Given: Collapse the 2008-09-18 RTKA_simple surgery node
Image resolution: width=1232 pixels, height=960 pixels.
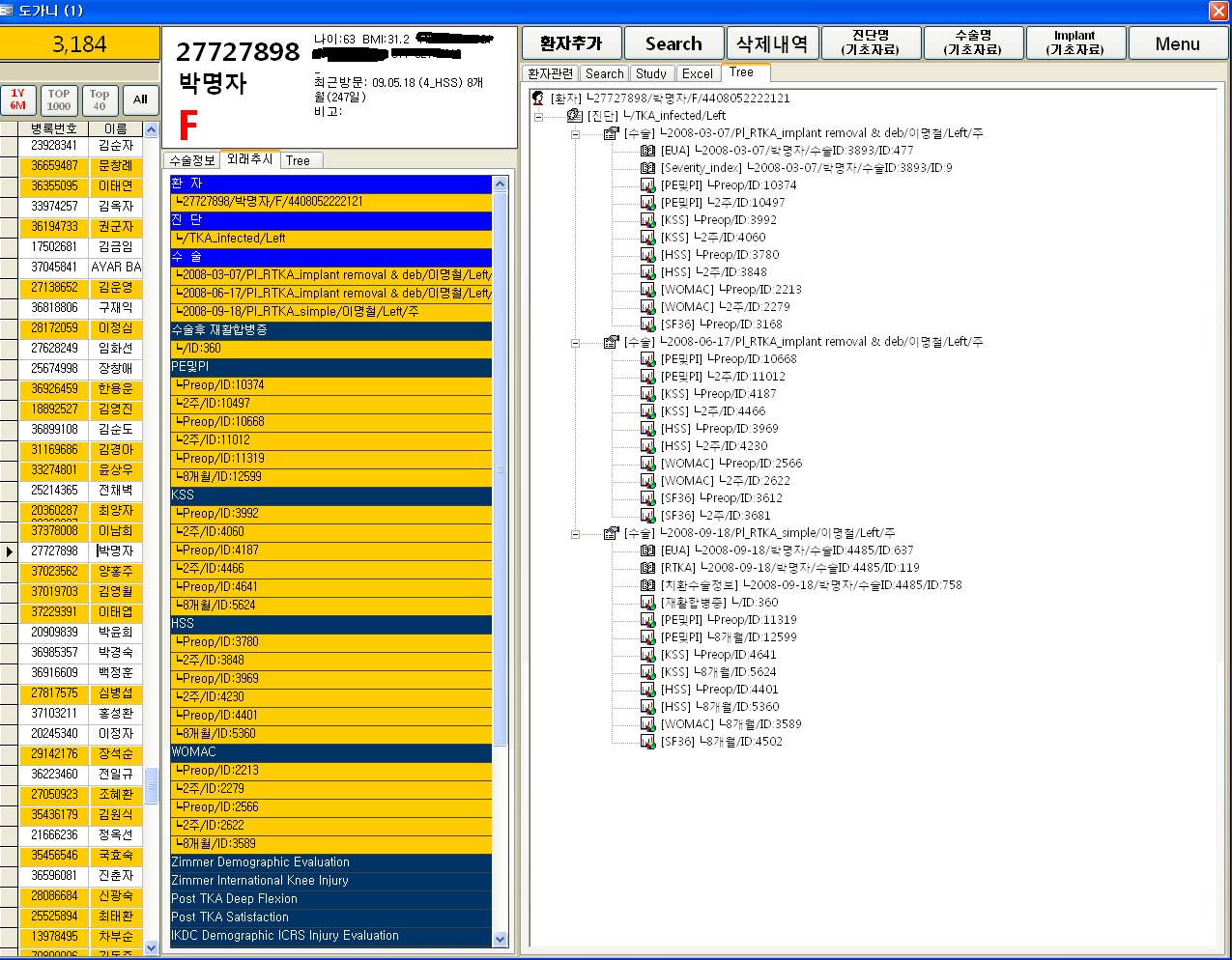Looking at the screenshot, I should pos(575,533).
